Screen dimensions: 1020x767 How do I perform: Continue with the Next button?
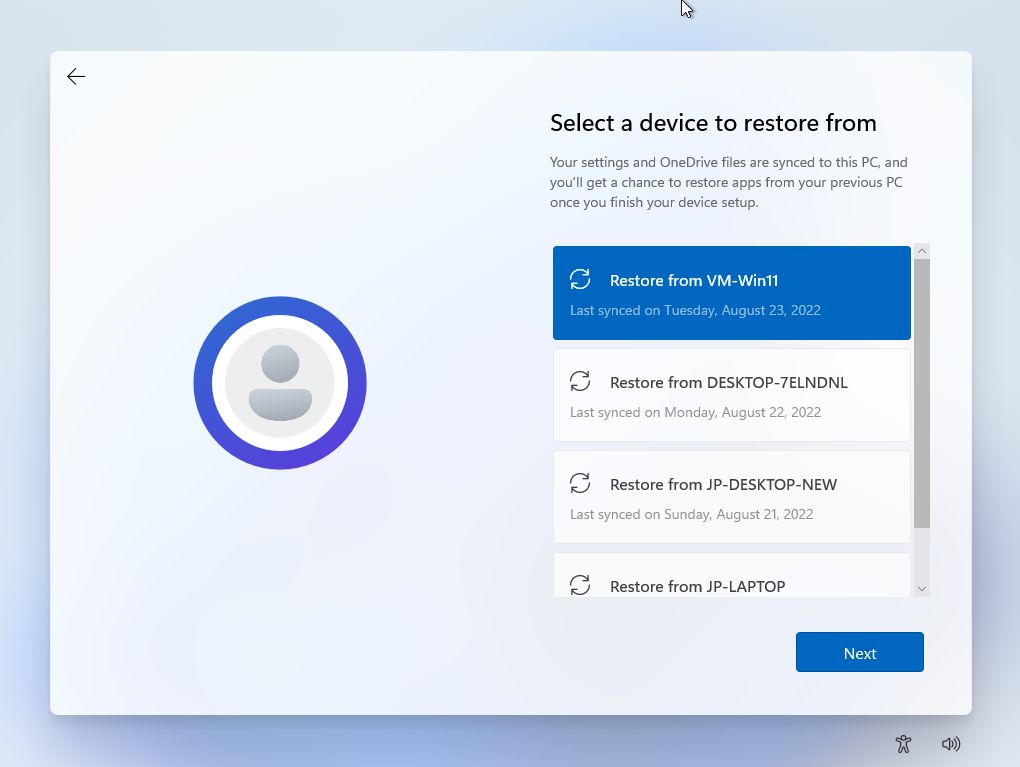[x=859, y=652]
